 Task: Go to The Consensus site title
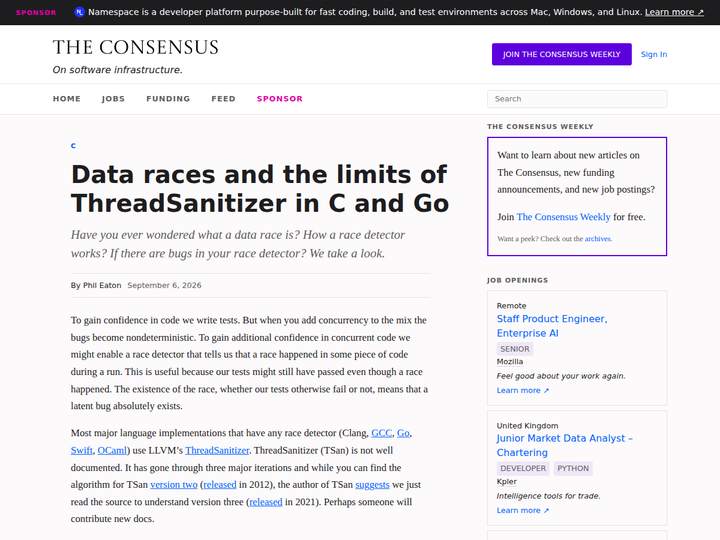[x=135, y=47]
